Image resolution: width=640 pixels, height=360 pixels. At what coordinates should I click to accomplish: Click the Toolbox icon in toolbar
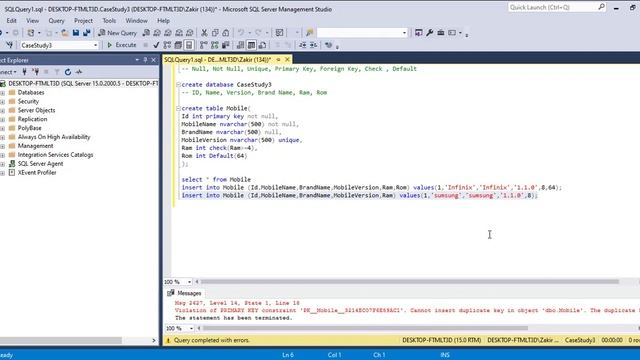point(441,33)
